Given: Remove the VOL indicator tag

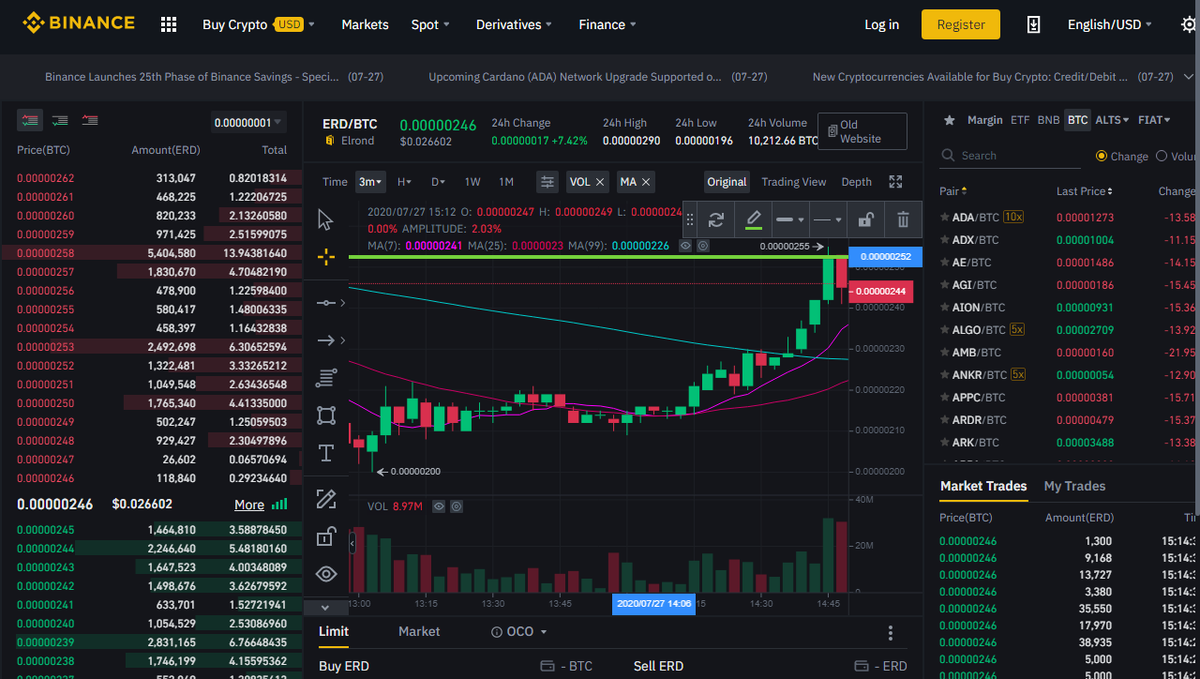Looking at the screenshot, I should pos(600,182).
